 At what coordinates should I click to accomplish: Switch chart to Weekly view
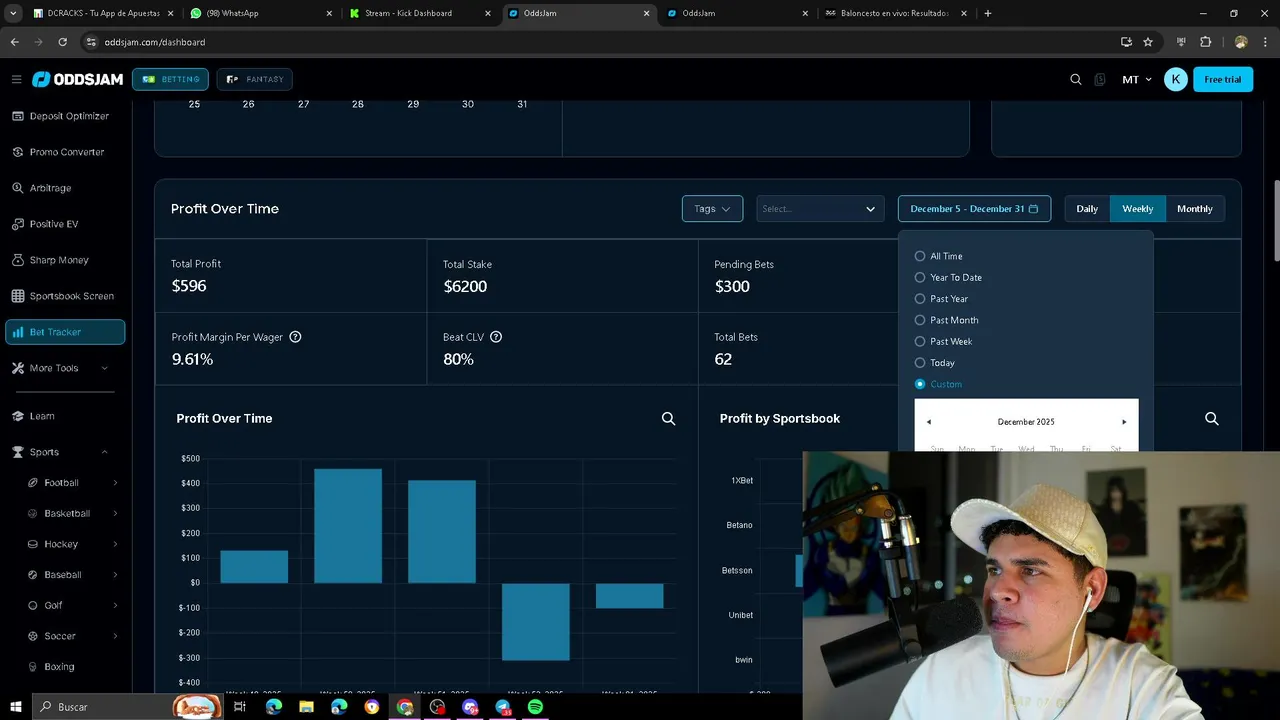1137,209
